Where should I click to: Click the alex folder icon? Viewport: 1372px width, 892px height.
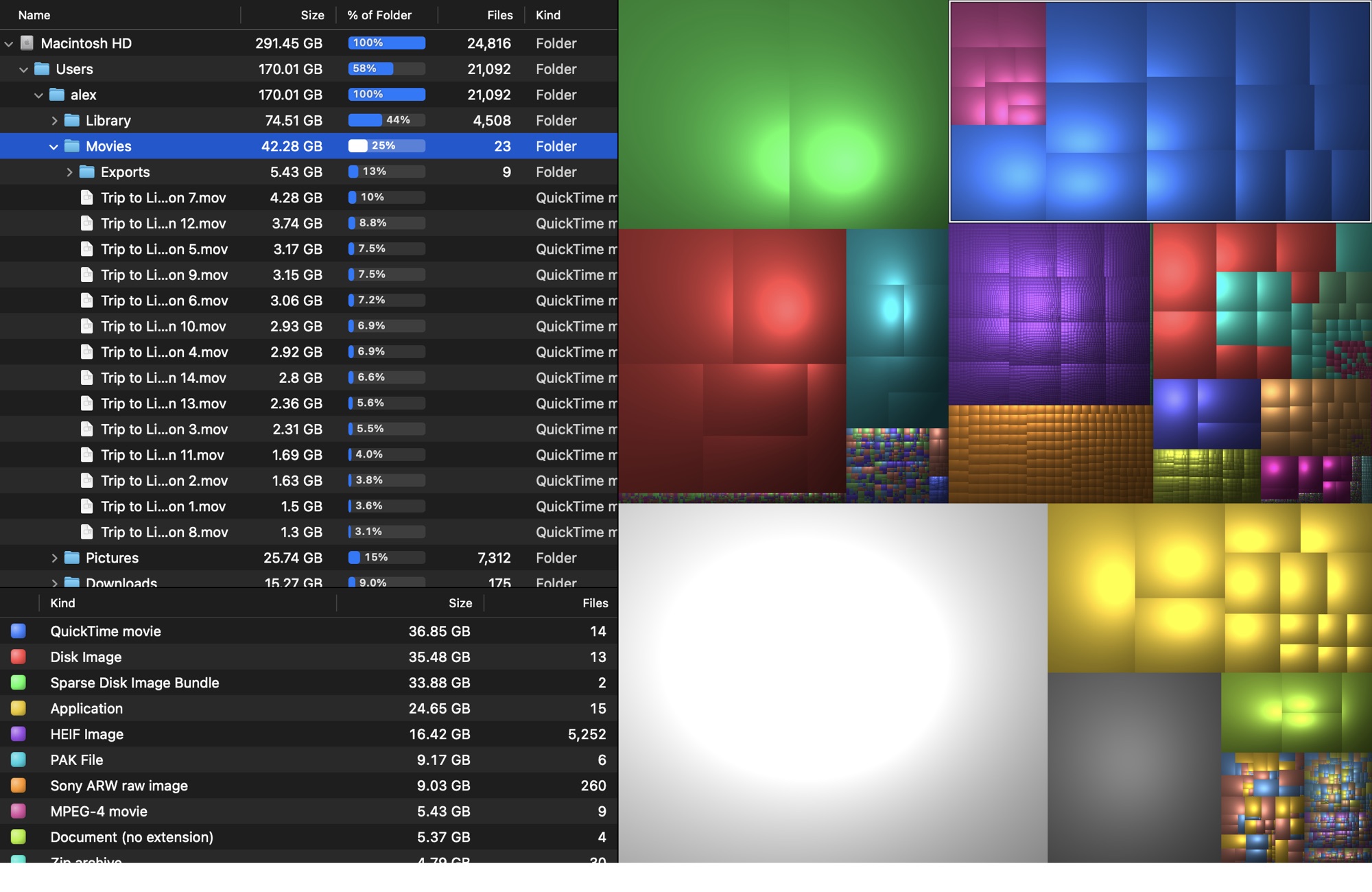57,95
